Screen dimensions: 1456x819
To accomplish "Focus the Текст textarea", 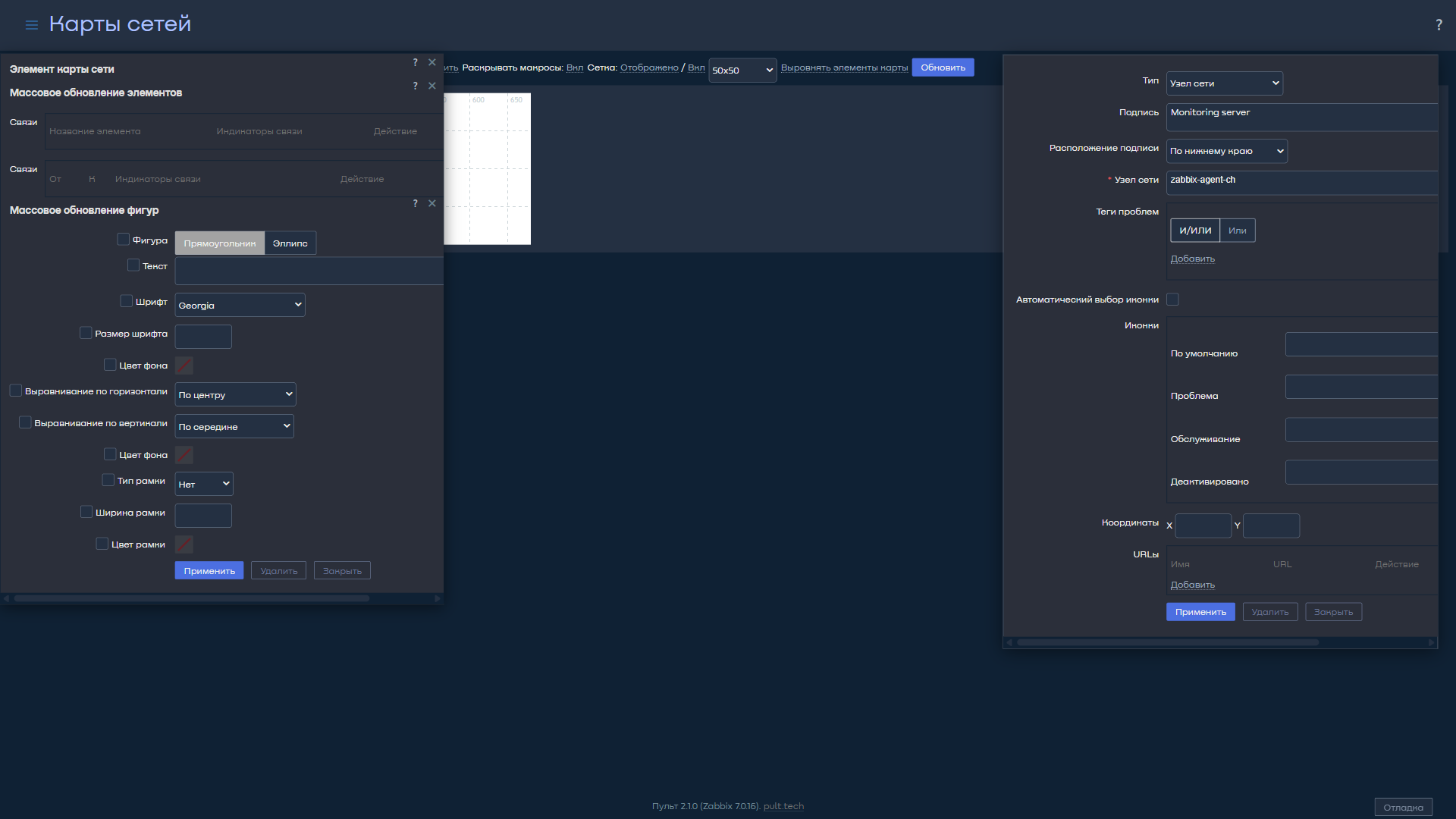I will coord(309,271).
